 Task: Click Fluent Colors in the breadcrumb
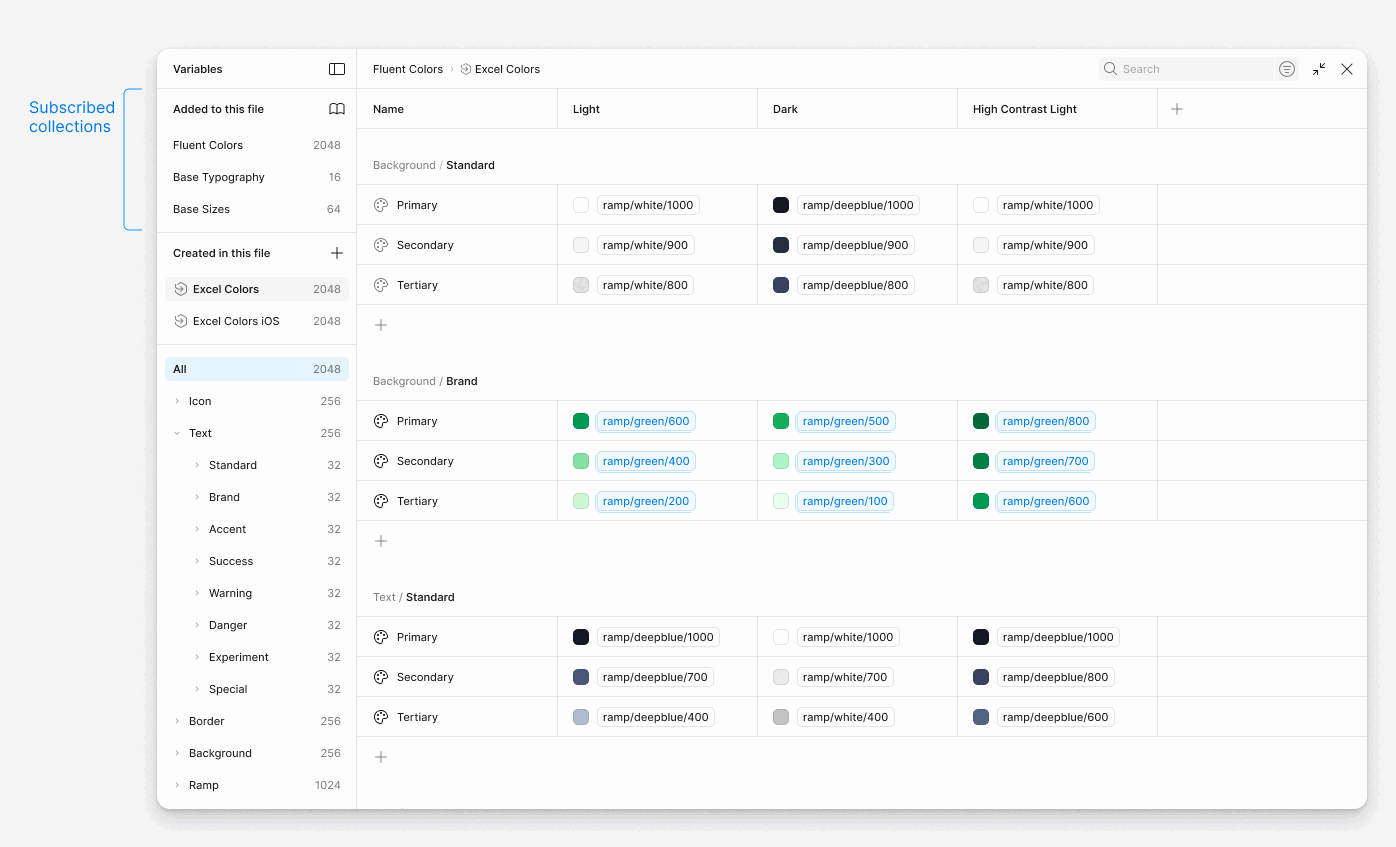[x=408, y=69]
